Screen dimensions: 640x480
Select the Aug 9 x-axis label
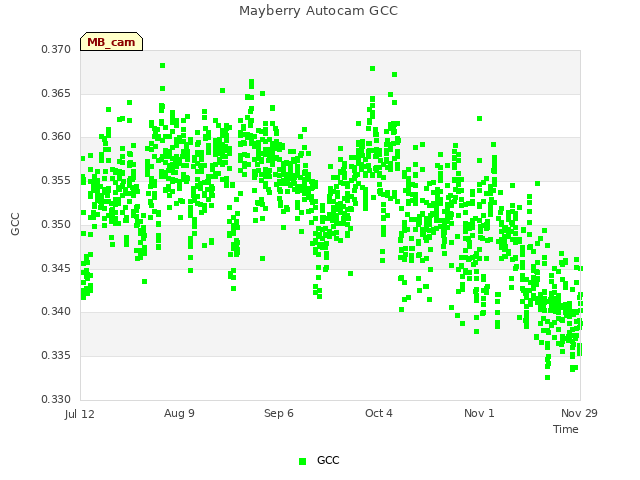point(179,413)
